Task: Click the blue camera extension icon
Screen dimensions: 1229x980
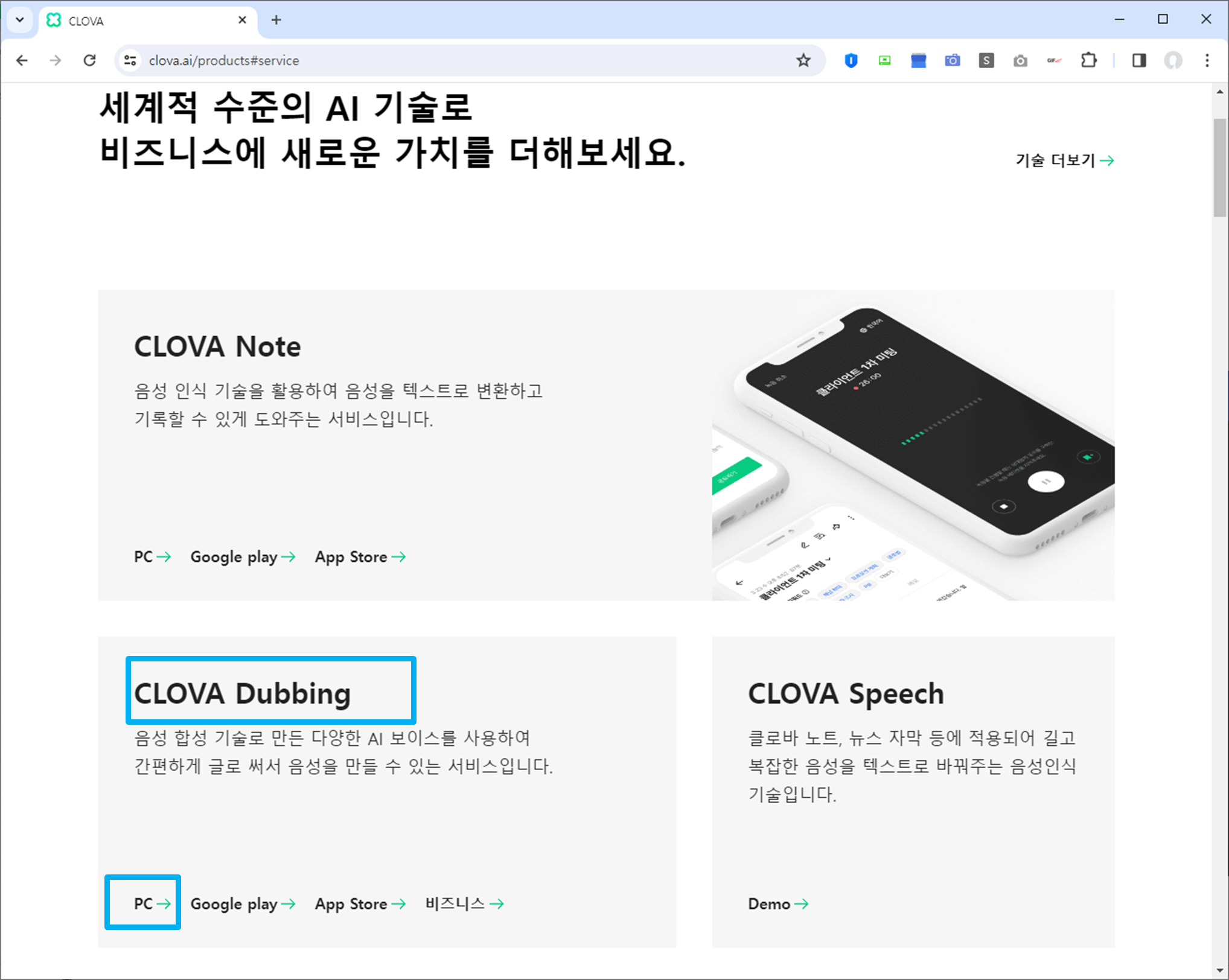Action: tap(952, 60)
